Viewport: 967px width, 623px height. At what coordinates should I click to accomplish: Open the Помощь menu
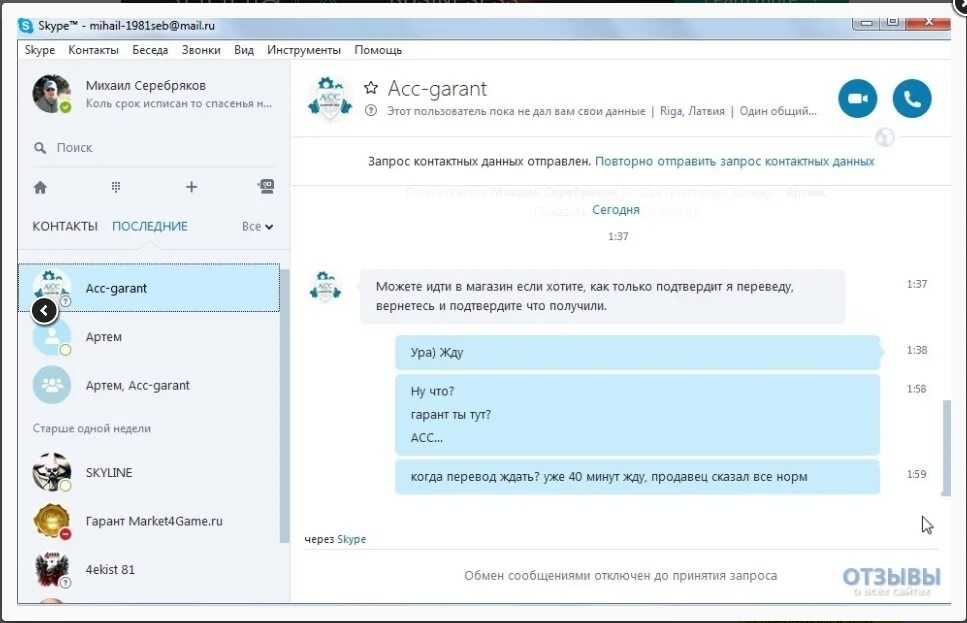(x=378, y=50)
